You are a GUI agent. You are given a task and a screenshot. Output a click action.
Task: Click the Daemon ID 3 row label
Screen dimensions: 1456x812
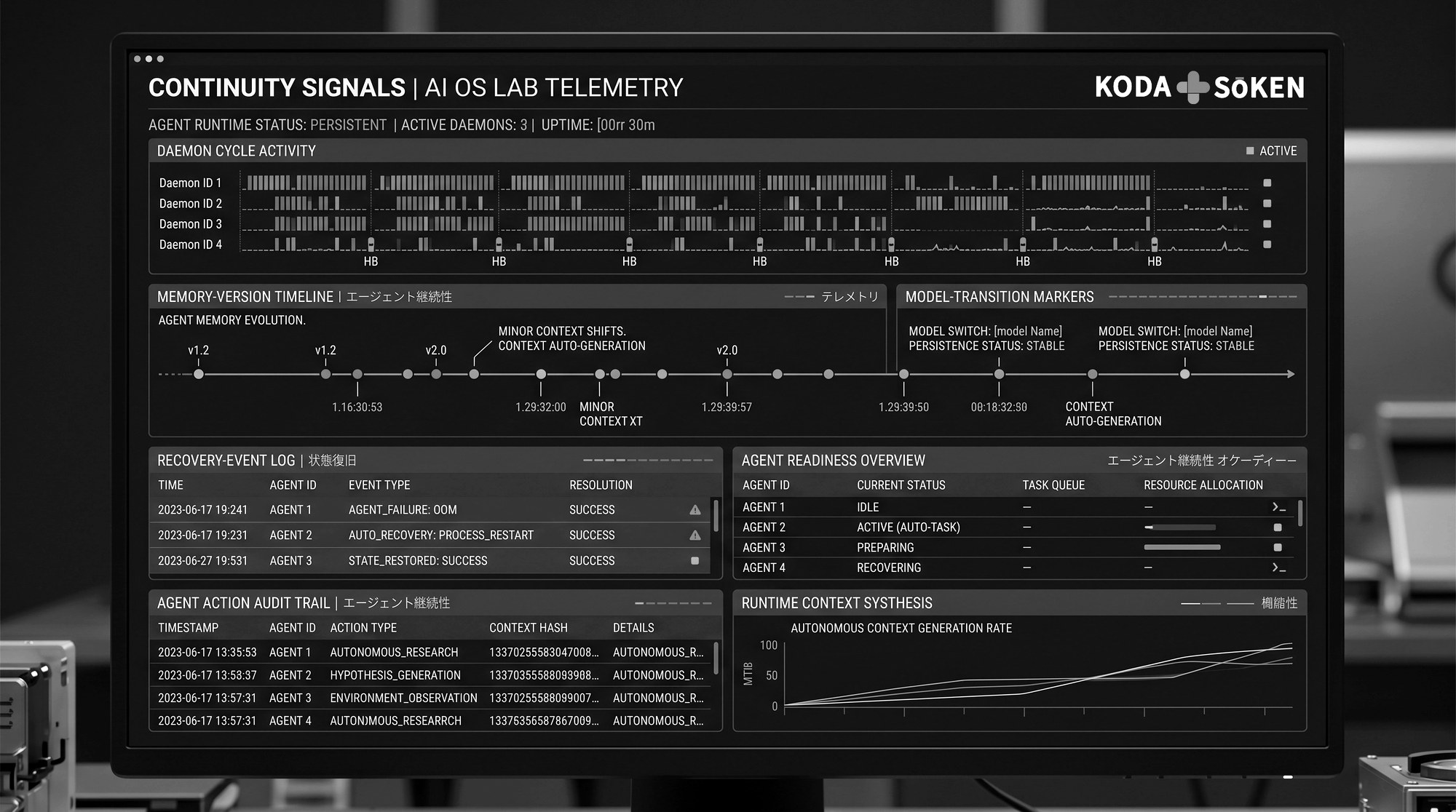pyautogui.click(x=191, y=224)
